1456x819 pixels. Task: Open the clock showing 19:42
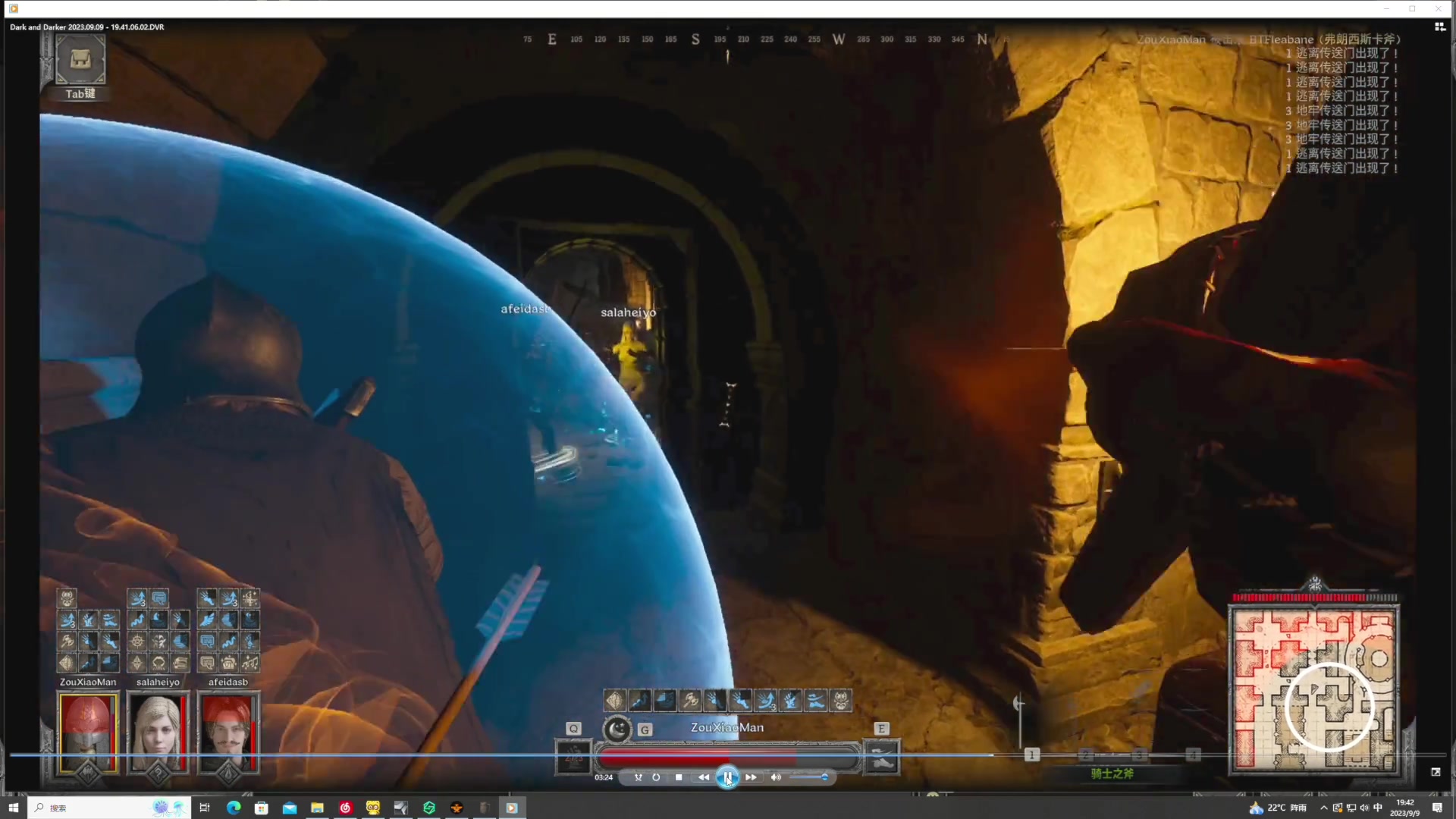tap(1404, 808)
